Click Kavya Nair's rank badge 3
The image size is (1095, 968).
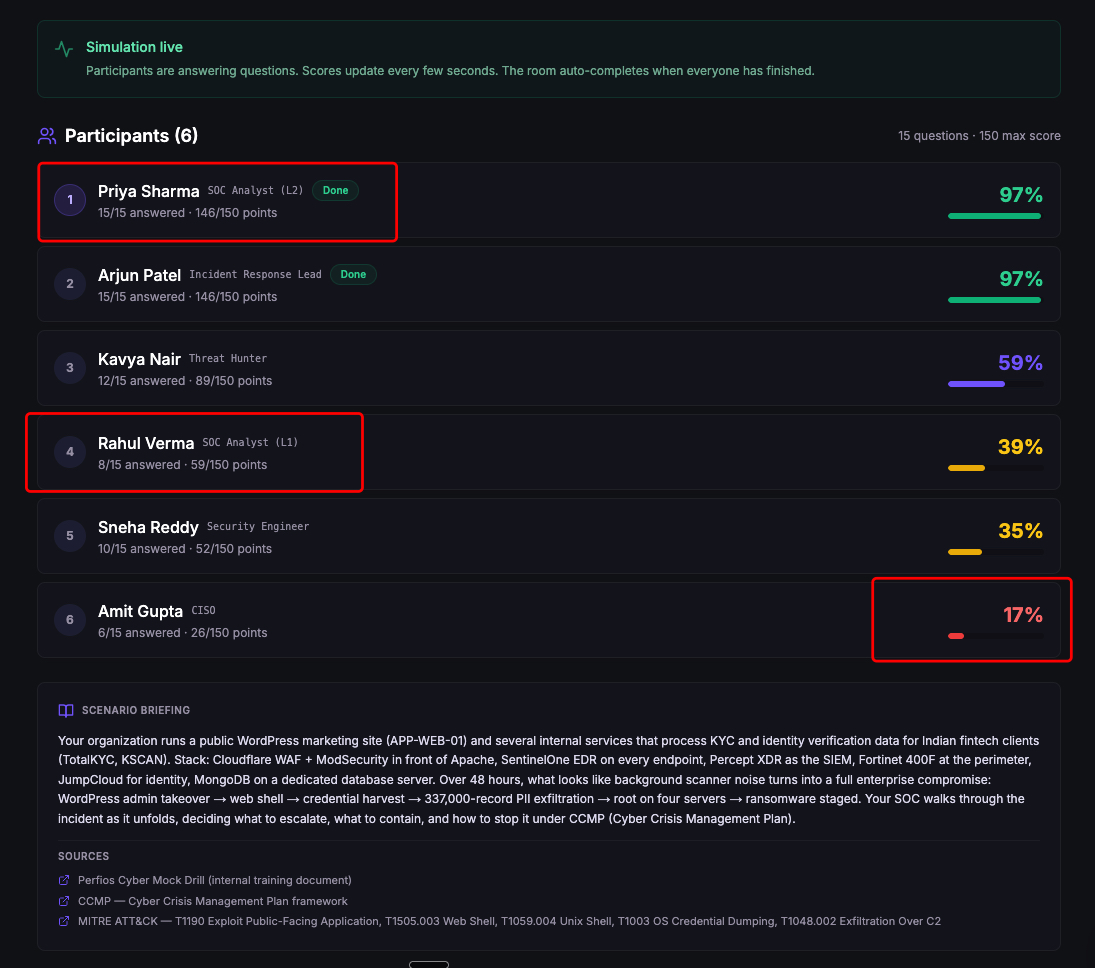[x=69, y=367]
